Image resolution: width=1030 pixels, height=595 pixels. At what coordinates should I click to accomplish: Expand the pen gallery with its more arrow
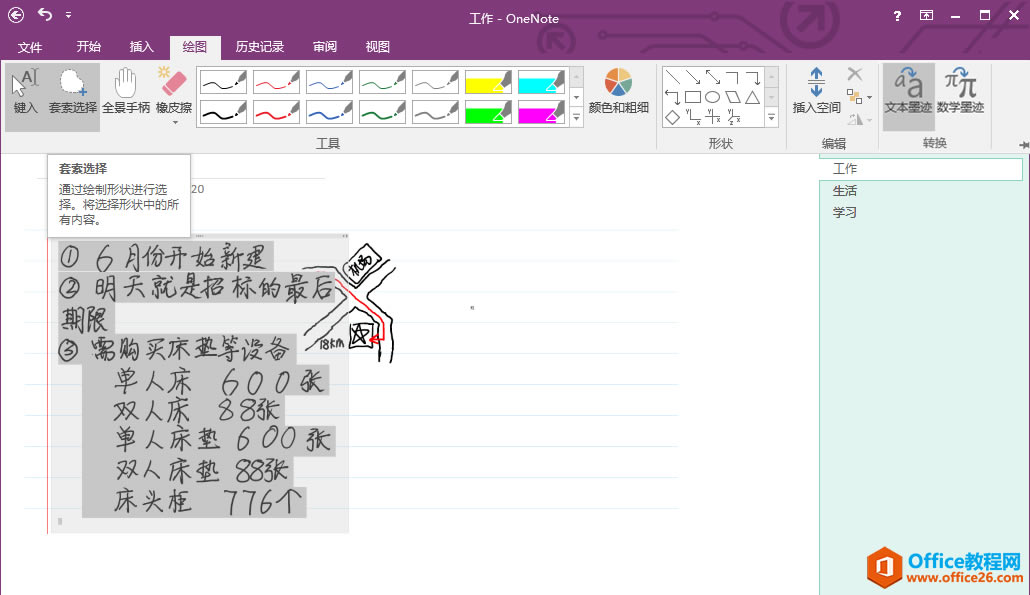tap(577, 116)
